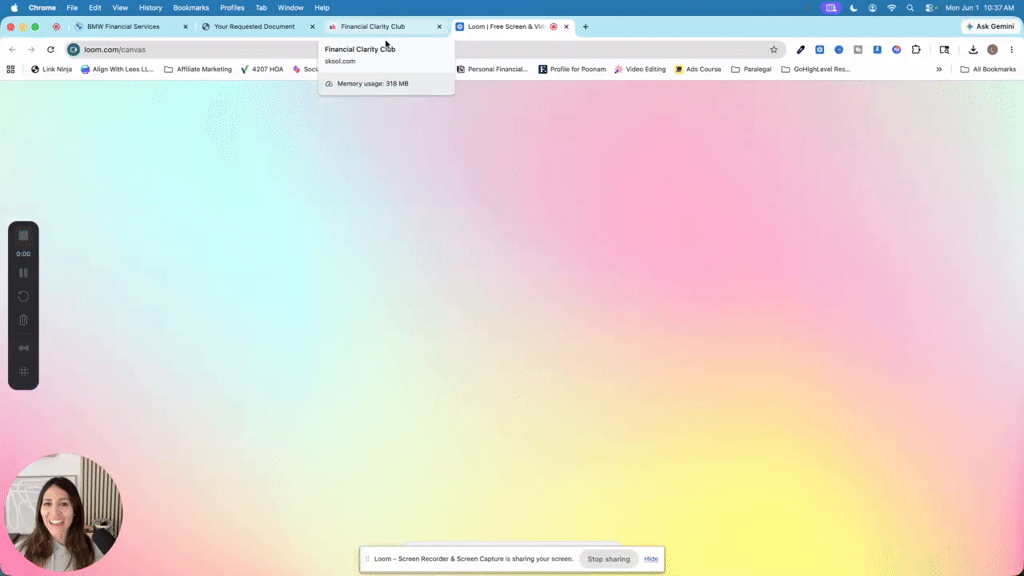Toggle the Focus moon icon in menu bar
This screenshot has width=1024, height=576.
point(854,8)
